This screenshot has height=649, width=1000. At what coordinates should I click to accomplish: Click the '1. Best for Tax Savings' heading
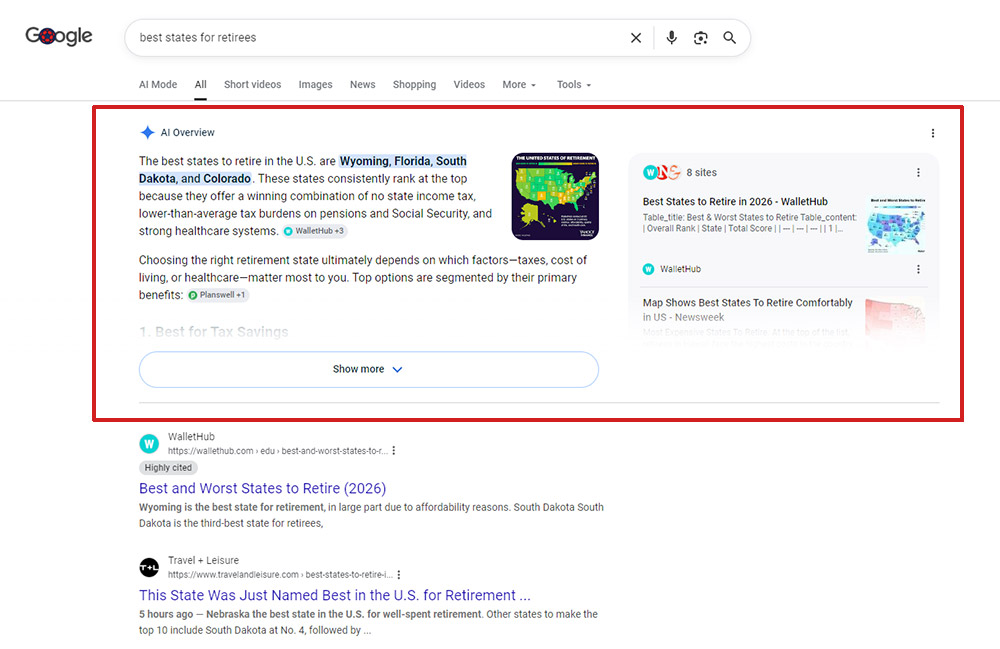pyautogui.click(x=214, y=332)
